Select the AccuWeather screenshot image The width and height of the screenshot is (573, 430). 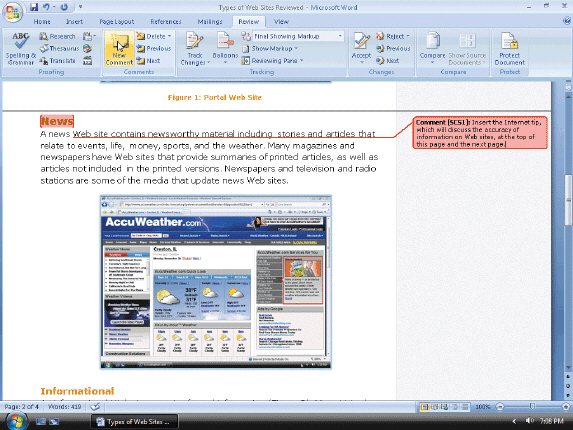216,282
